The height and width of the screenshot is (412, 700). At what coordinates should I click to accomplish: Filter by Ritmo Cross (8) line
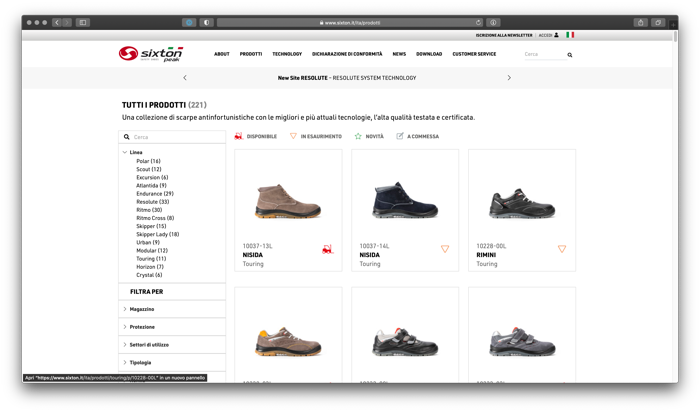tap(155, 218)
